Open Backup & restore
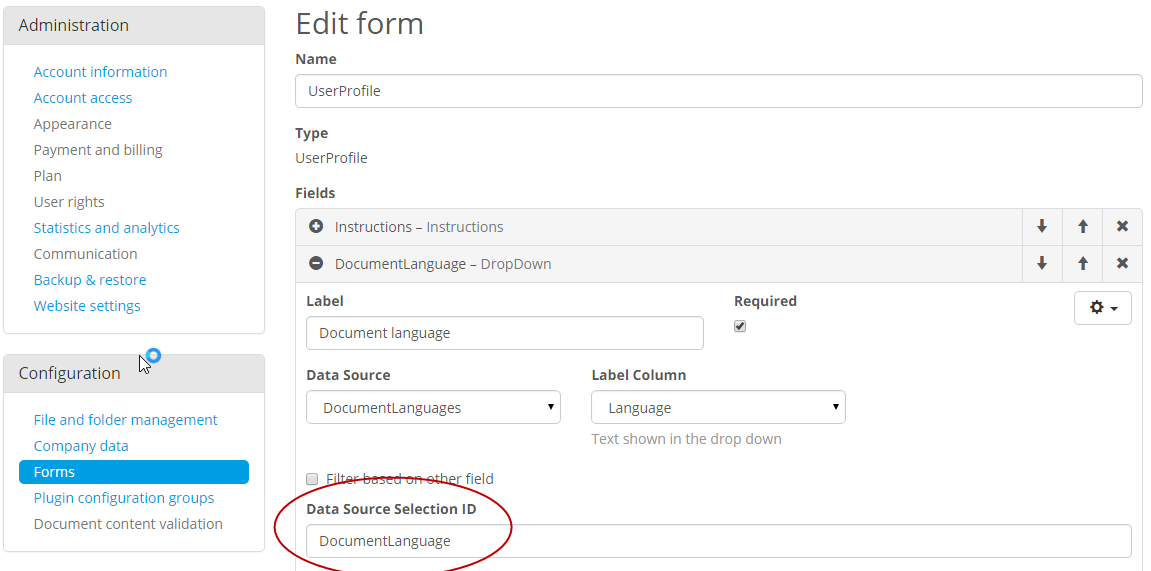The height and width of the screenshot is (571, 1151). [x=90, y=280]
